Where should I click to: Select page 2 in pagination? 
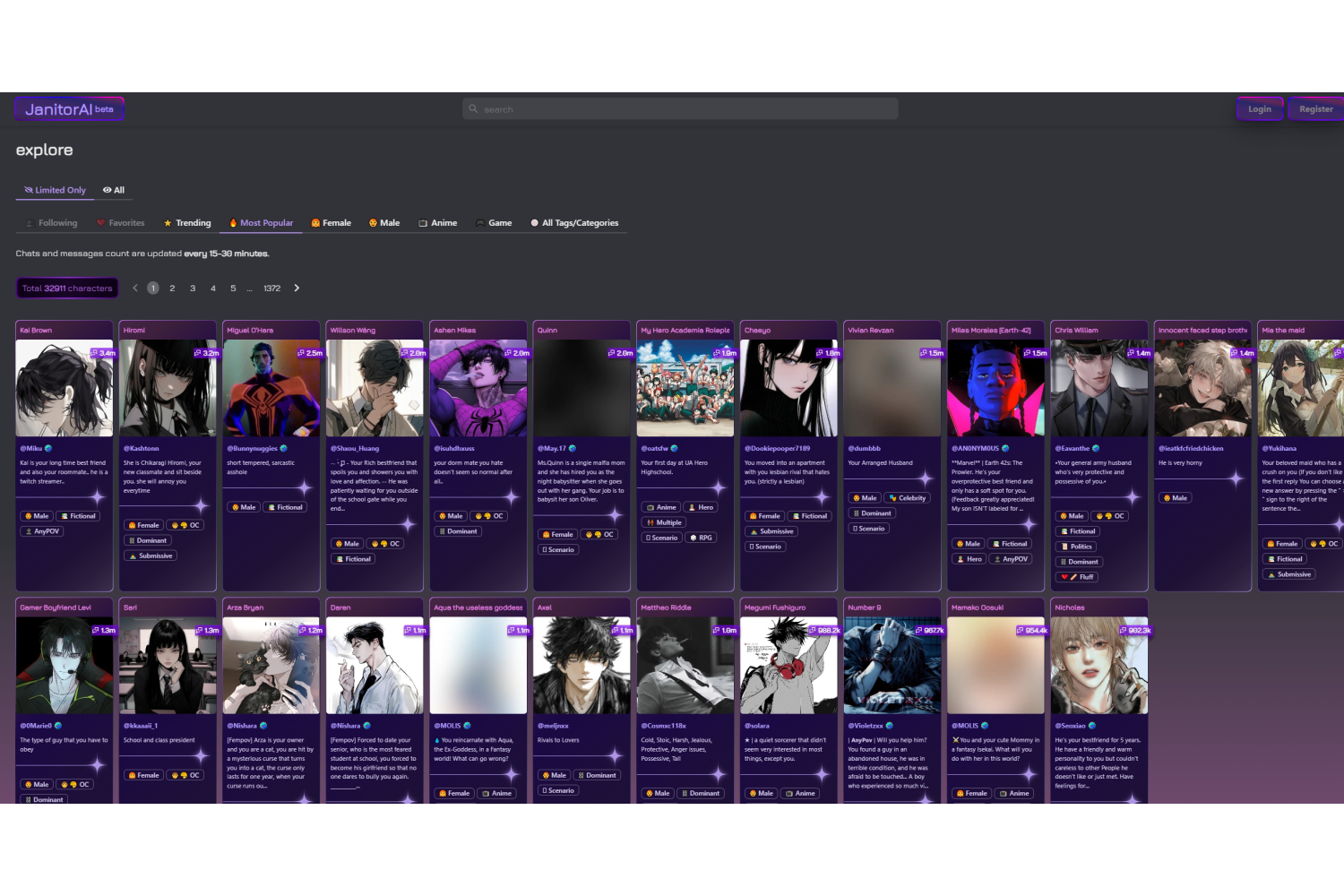coord(172,289)
